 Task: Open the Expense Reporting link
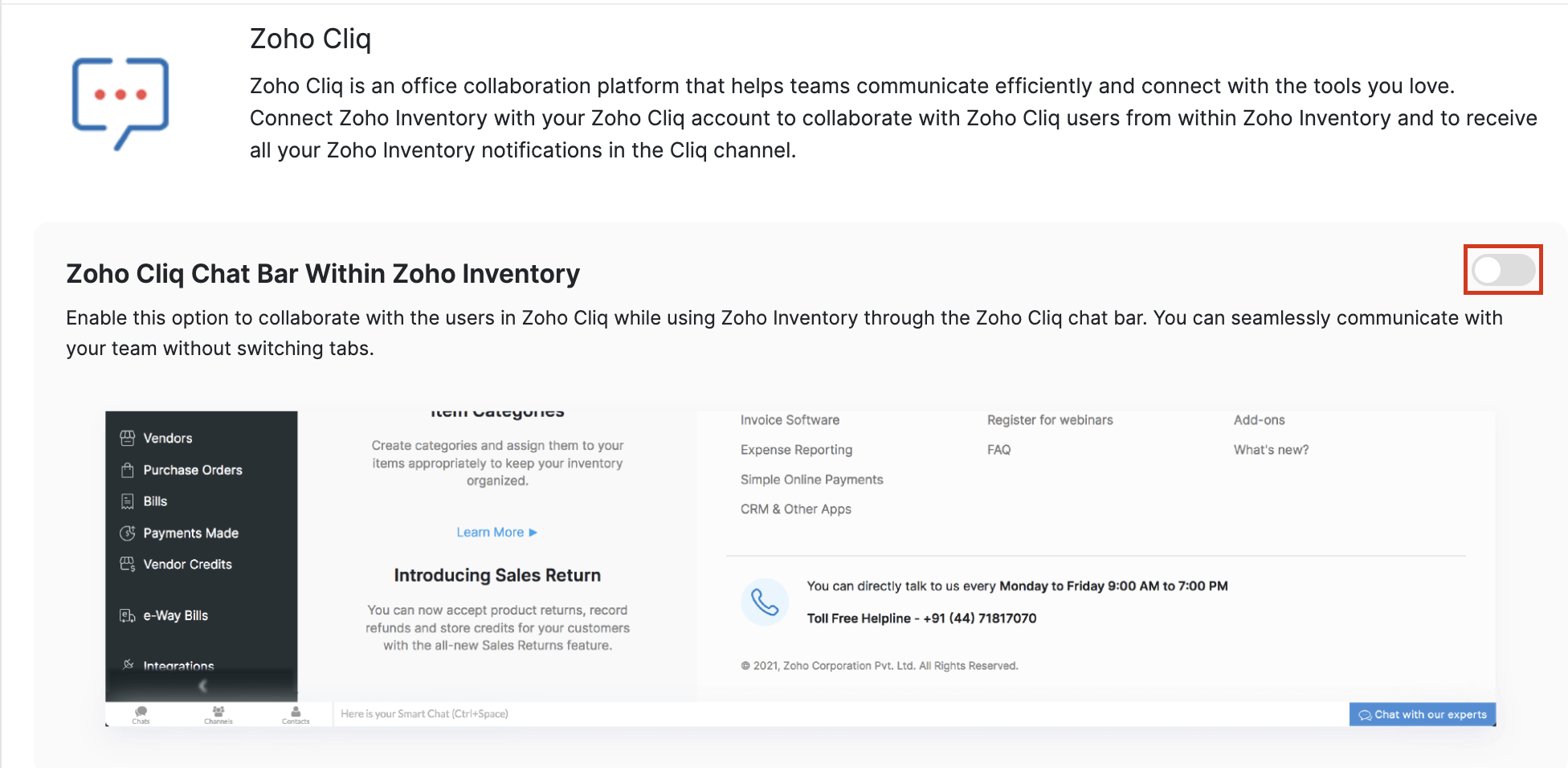click(796, 450)
